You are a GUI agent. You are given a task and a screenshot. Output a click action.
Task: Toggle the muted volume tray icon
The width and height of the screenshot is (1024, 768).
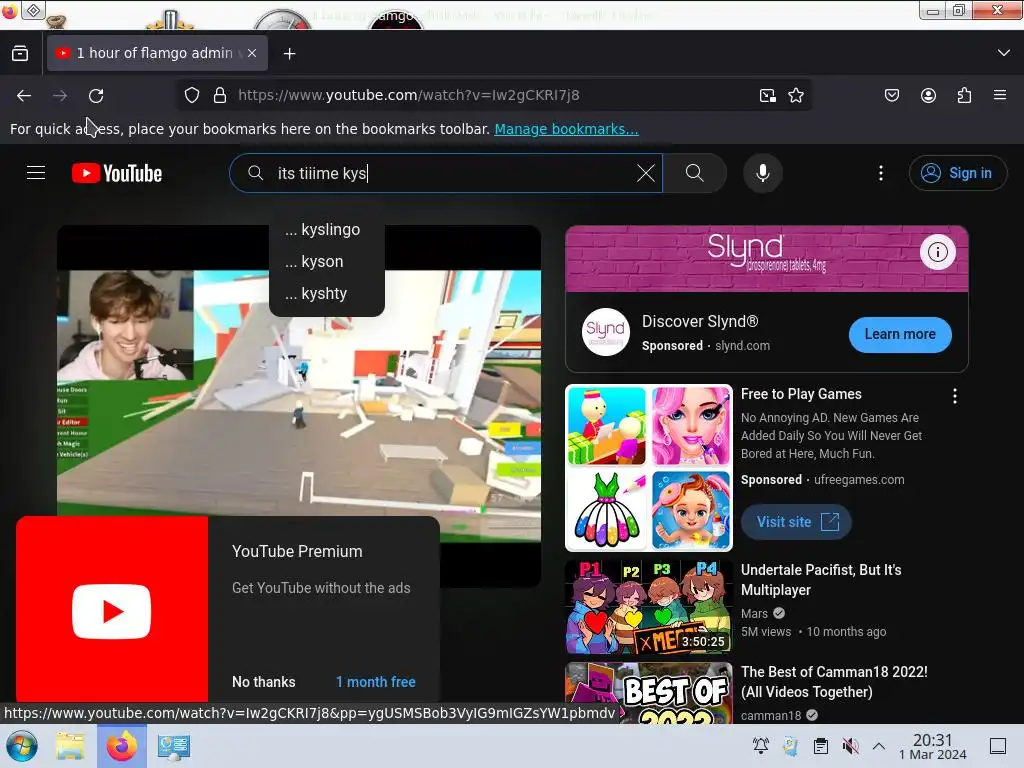coord(850,746)
